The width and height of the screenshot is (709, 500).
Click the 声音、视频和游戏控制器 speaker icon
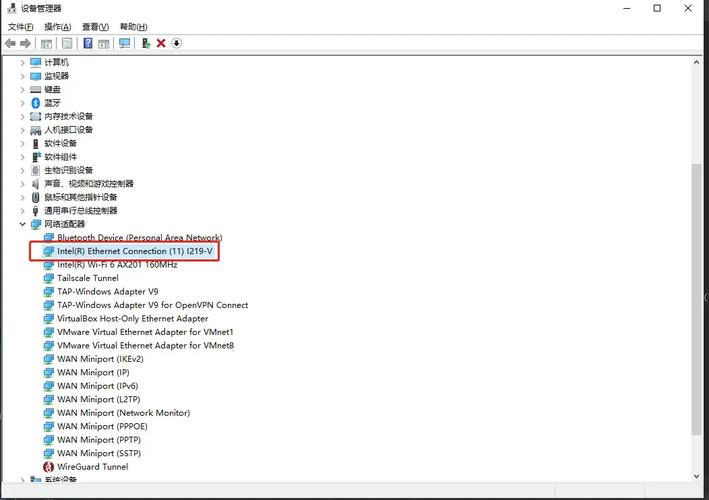[x=36, y=184]
